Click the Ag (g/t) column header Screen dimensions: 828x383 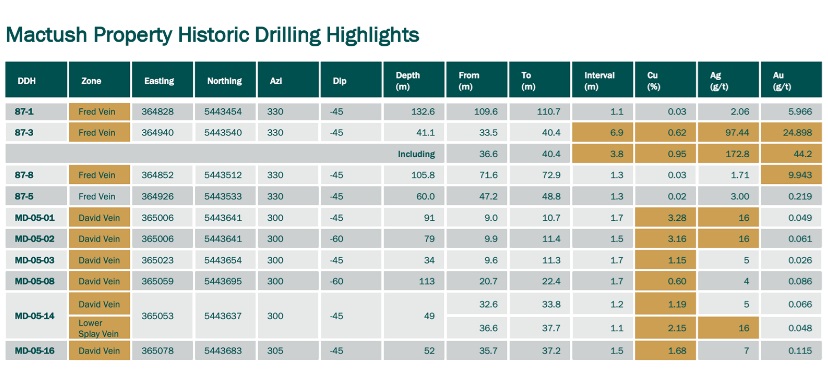[x=728, y=80]
